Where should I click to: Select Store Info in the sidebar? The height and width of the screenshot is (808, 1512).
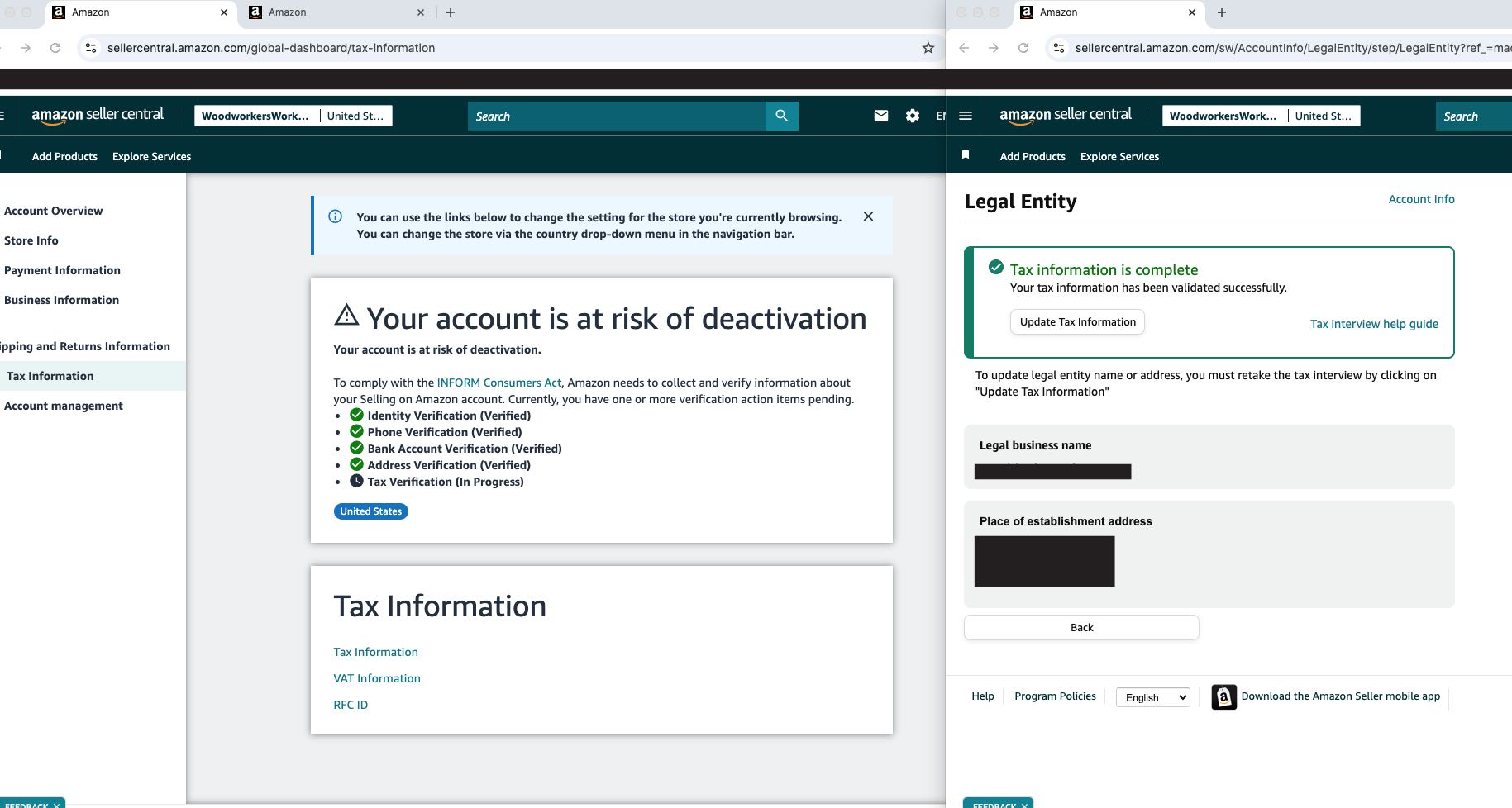(x=31, y=240)
